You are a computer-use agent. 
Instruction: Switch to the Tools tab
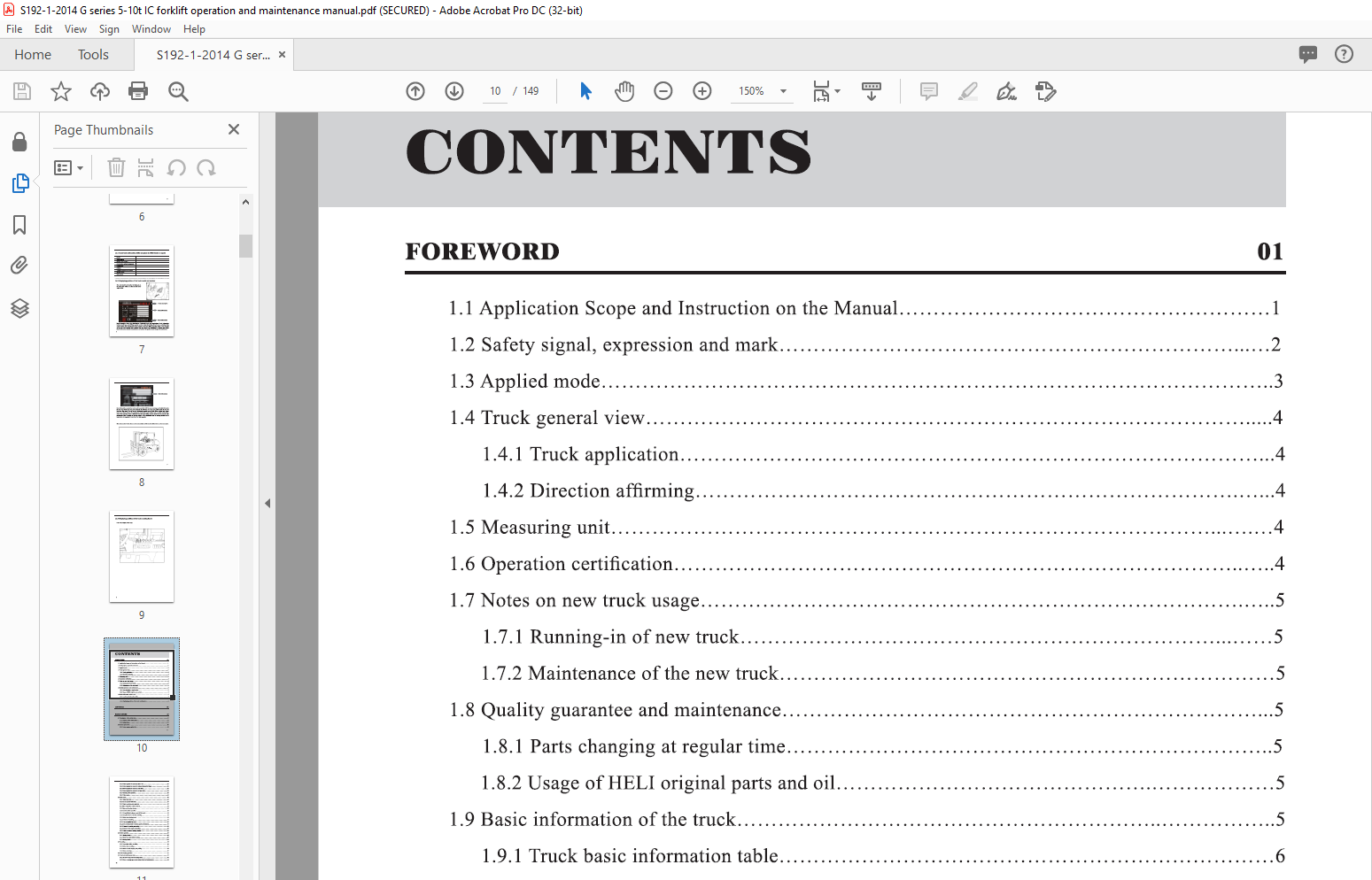[93, 55]
